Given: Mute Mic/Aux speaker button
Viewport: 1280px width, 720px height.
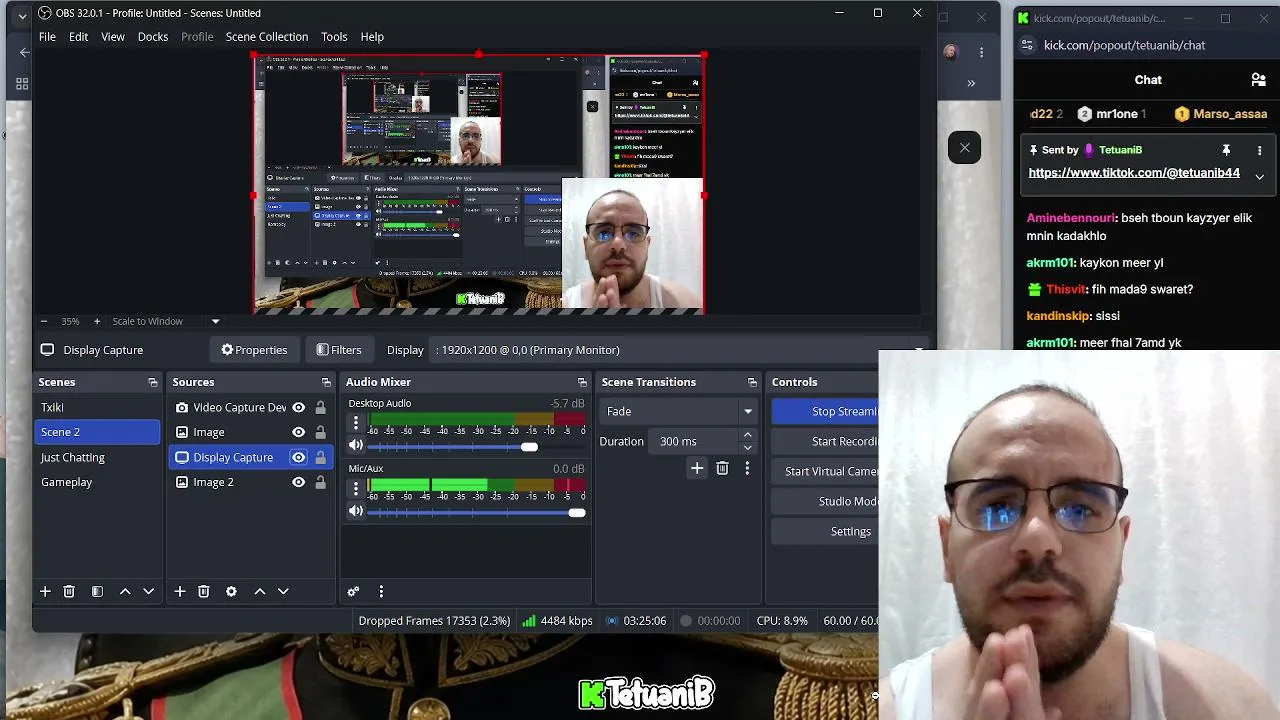Looking at the screenshot, I should pyautogui.click(x=355, y=511).
